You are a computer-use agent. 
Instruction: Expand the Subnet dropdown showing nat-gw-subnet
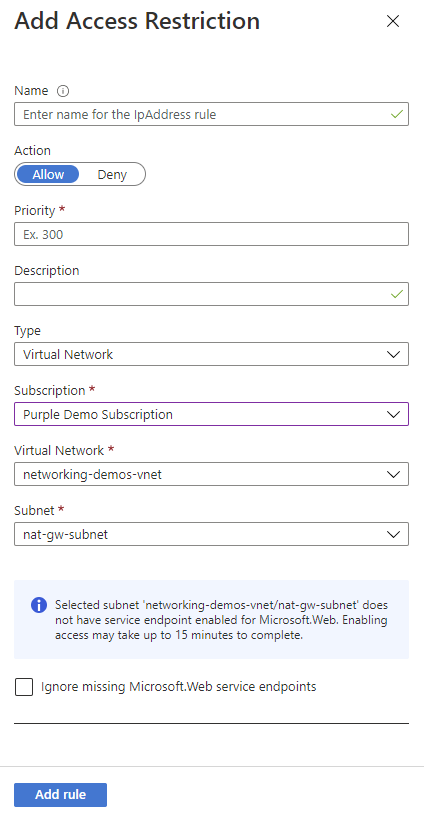211,534
